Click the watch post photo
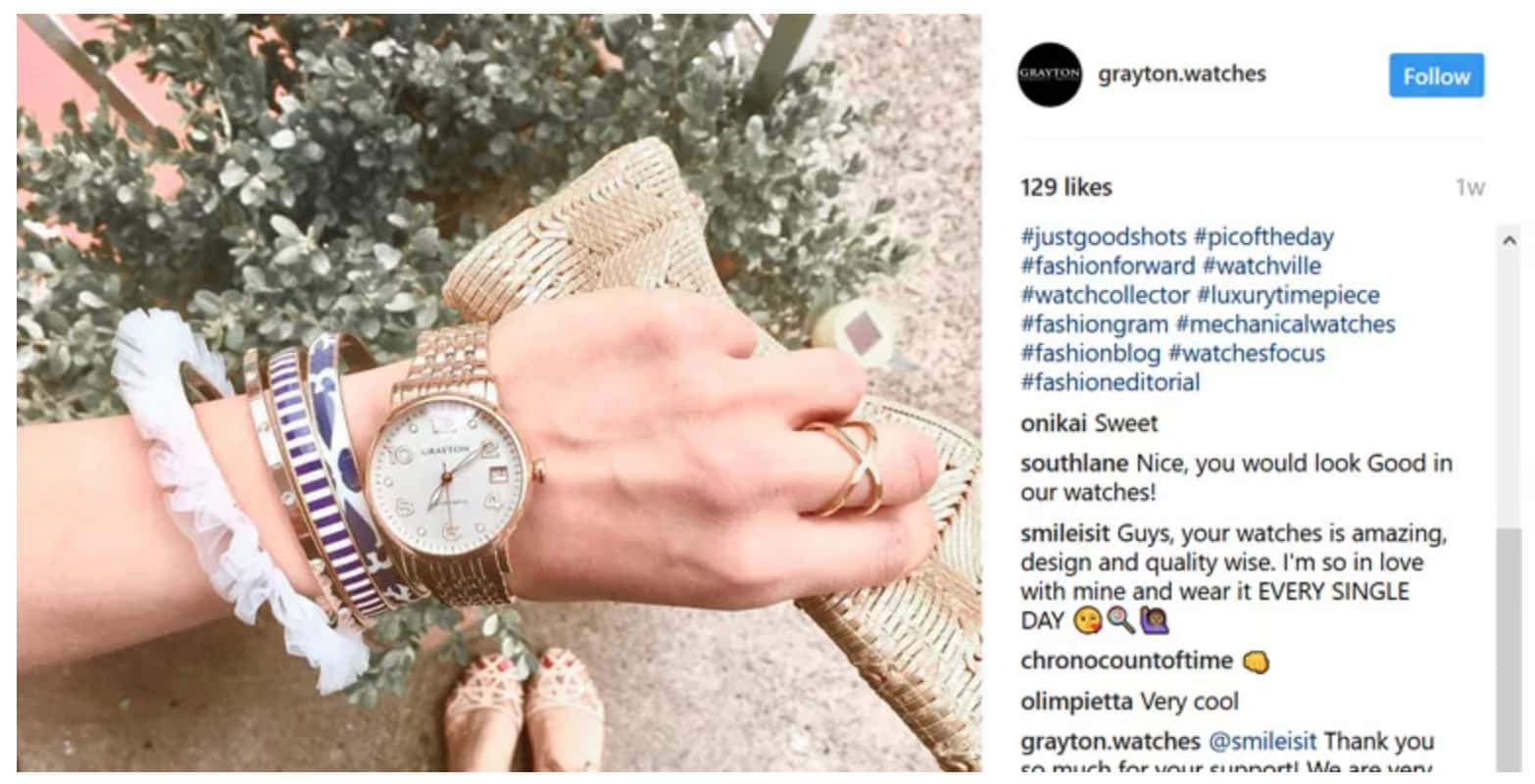The height and width of the screenshot is (784, 1535). [x=499, y=392]
